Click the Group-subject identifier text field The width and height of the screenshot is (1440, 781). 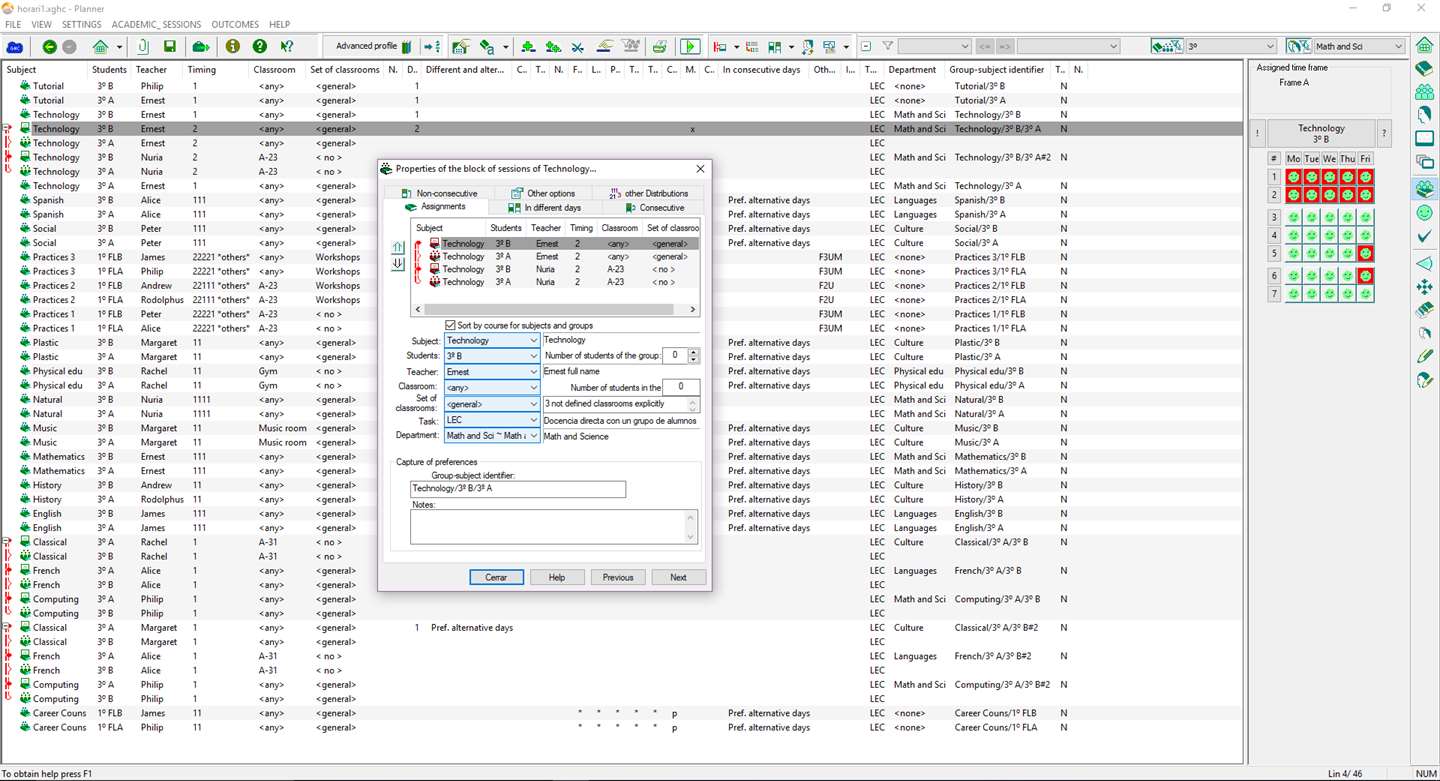518,489
